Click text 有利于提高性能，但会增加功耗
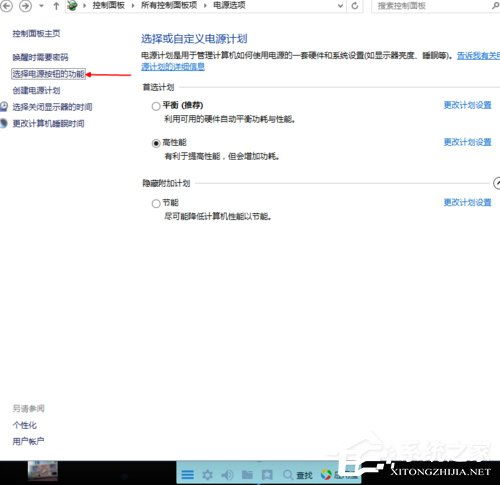Image resolution: width=500 pixels, height=485 pixels. coord(222,156)
